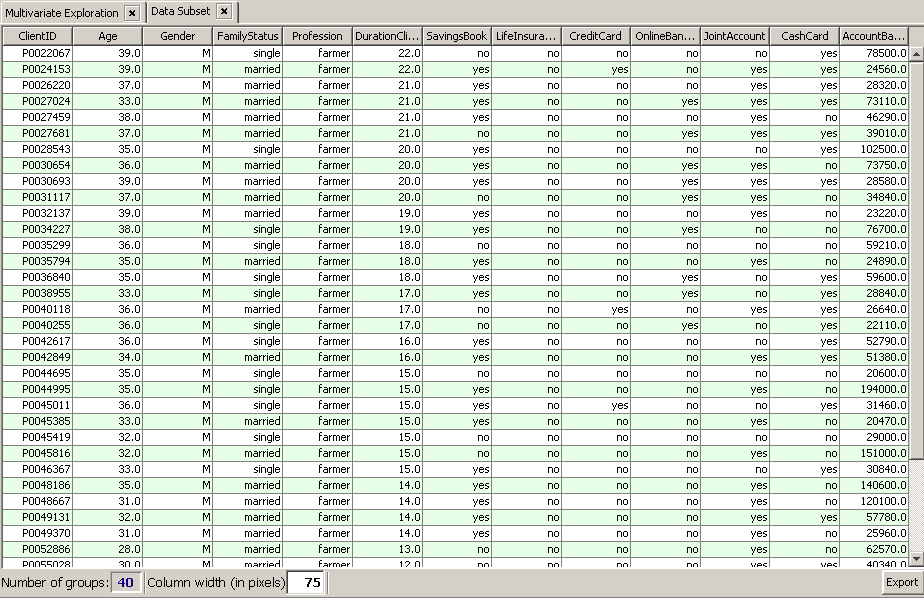Click the Export button

pyautogui.click(x=903, y=583)
